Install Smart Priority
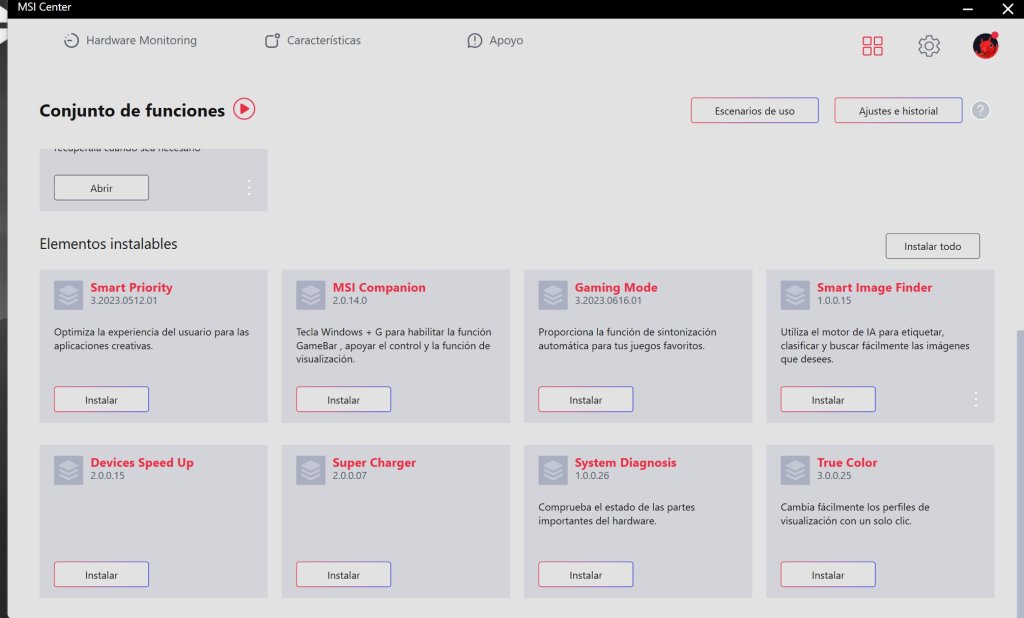Image resolution: width=1024 pixels, height=618 pixels. coord(101,399)
